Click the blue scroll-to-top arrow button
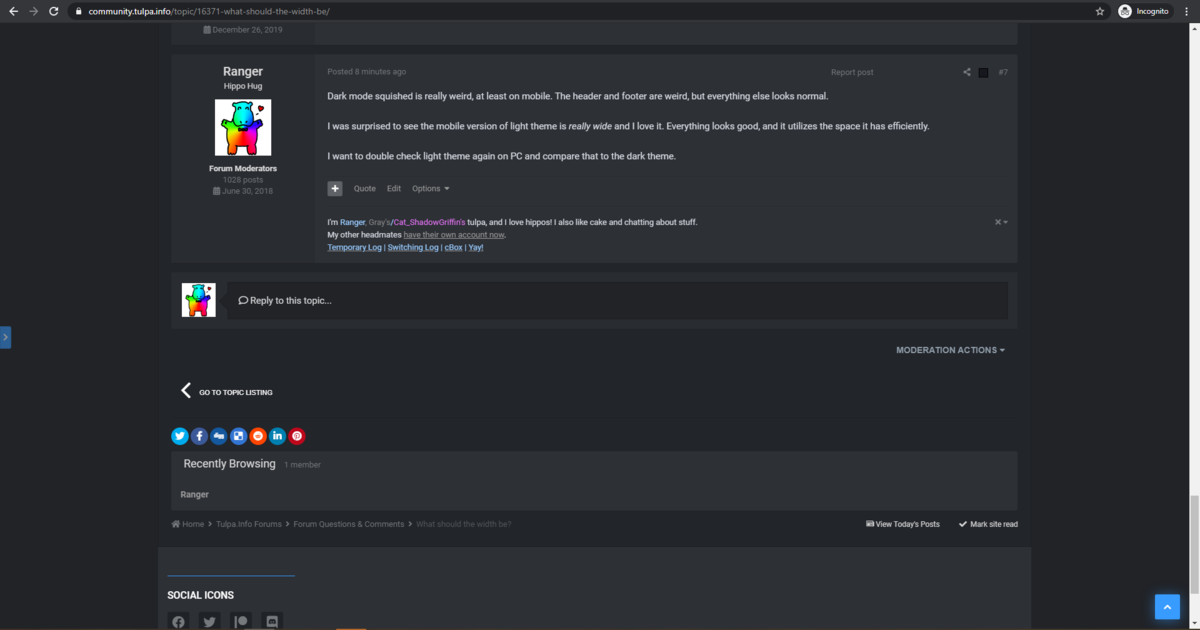The height and width of the screenshot is (630, 1200). tap(1167, 606)
